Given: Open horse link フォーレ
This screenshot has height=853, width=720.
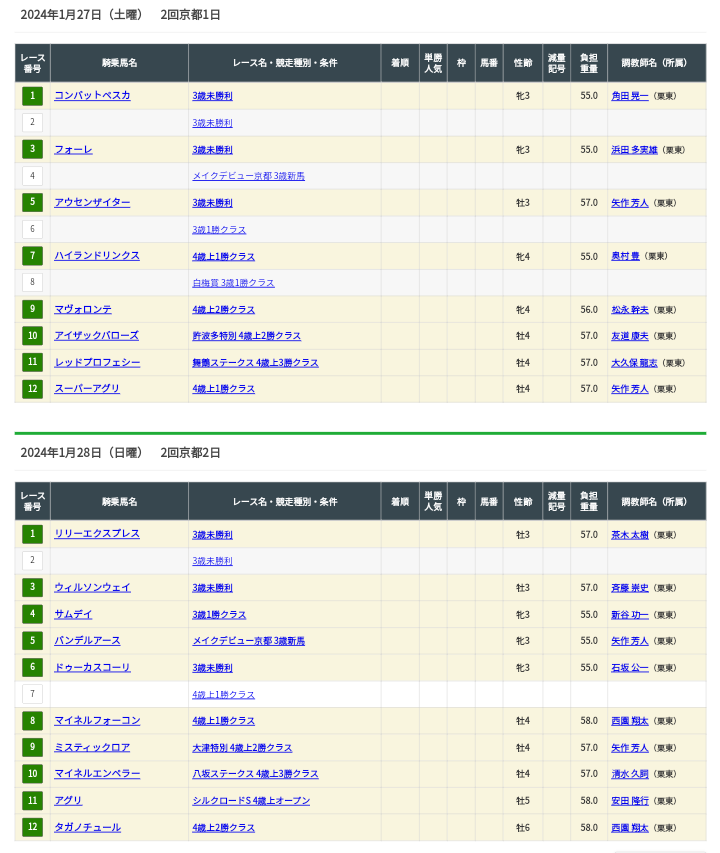Looking at the screenshot, I should coord(73,149).
